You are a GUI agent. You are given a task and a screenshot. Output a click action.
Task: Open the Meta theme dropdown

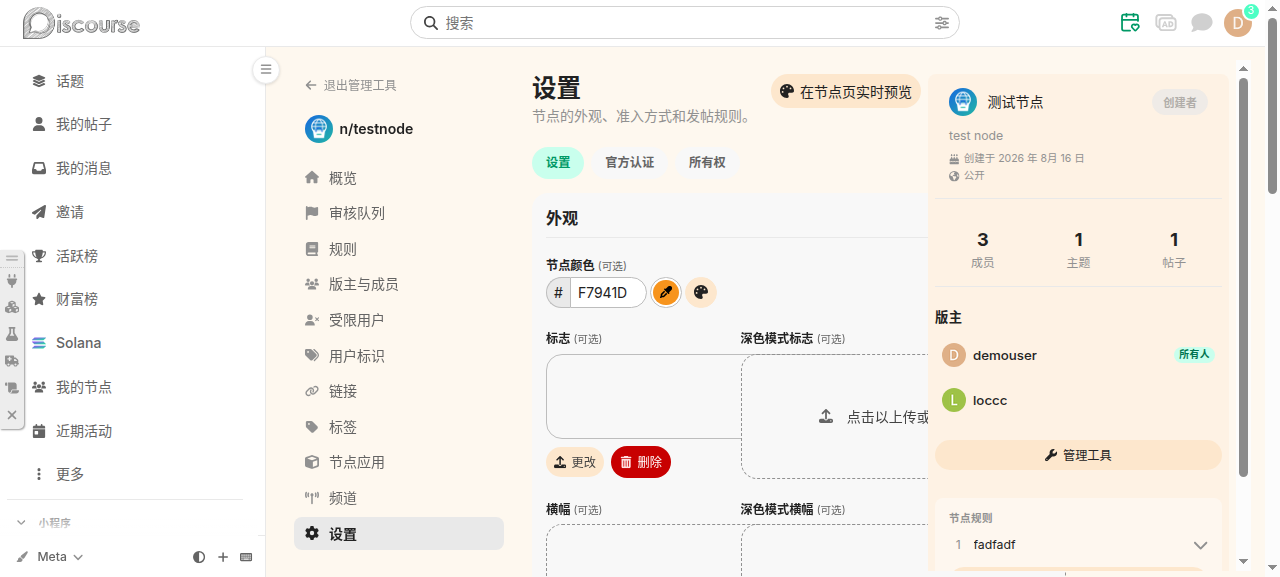click(x=50, y=557)
